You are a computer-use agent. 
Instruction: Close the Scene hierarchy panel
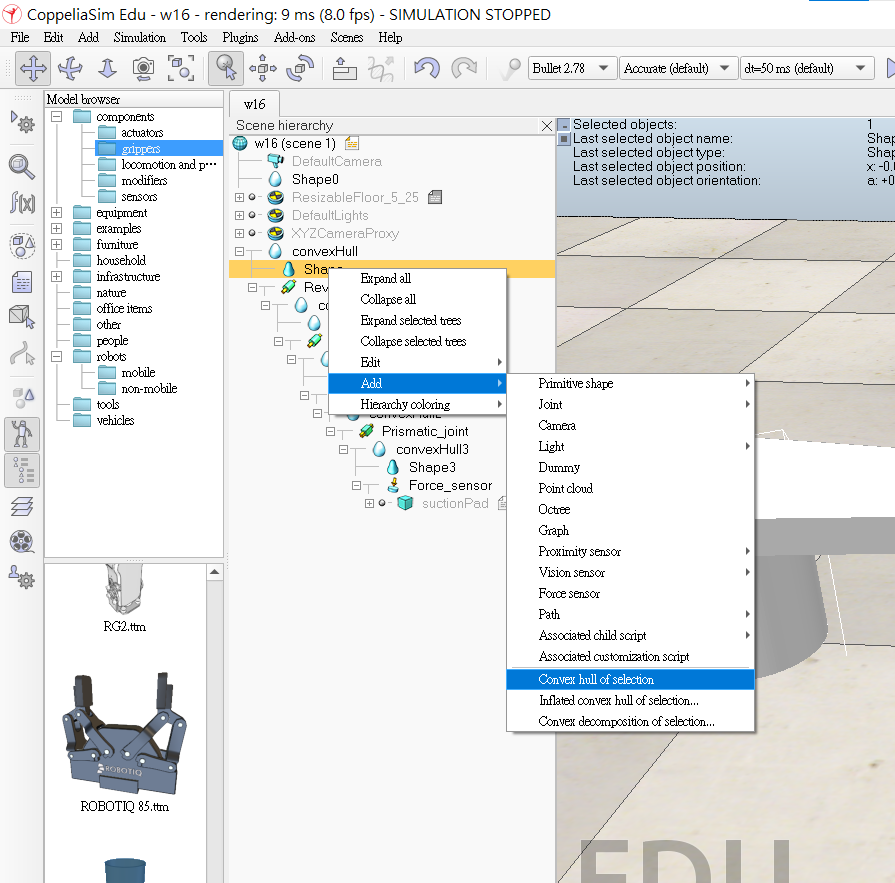coord(547,126)
